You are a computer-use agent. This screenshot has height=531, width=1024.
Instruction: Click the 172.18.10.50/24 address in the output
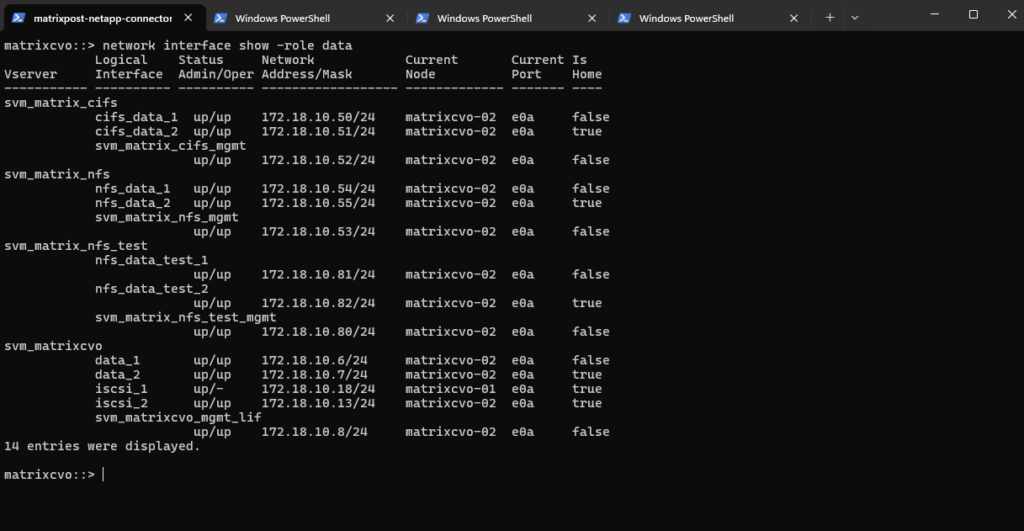pyautogui.click(x=318, y=117)
